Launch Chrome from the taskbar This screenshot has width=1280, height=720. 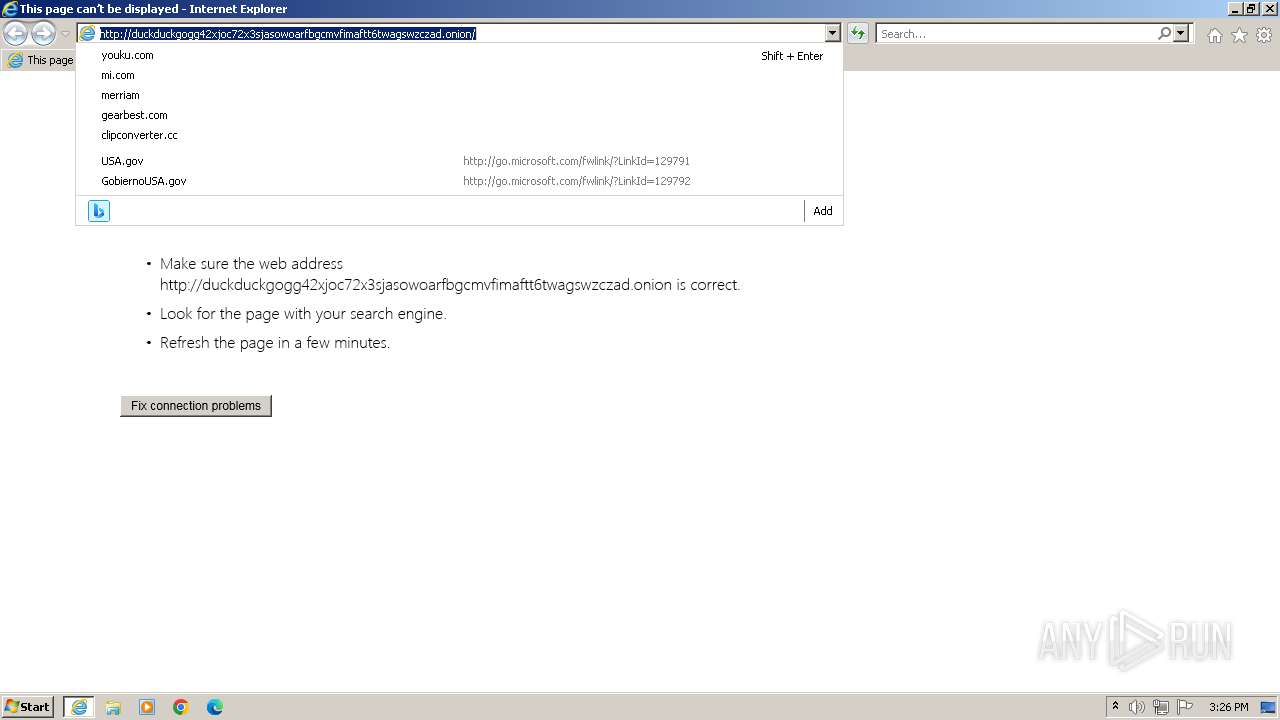point(181,707)
